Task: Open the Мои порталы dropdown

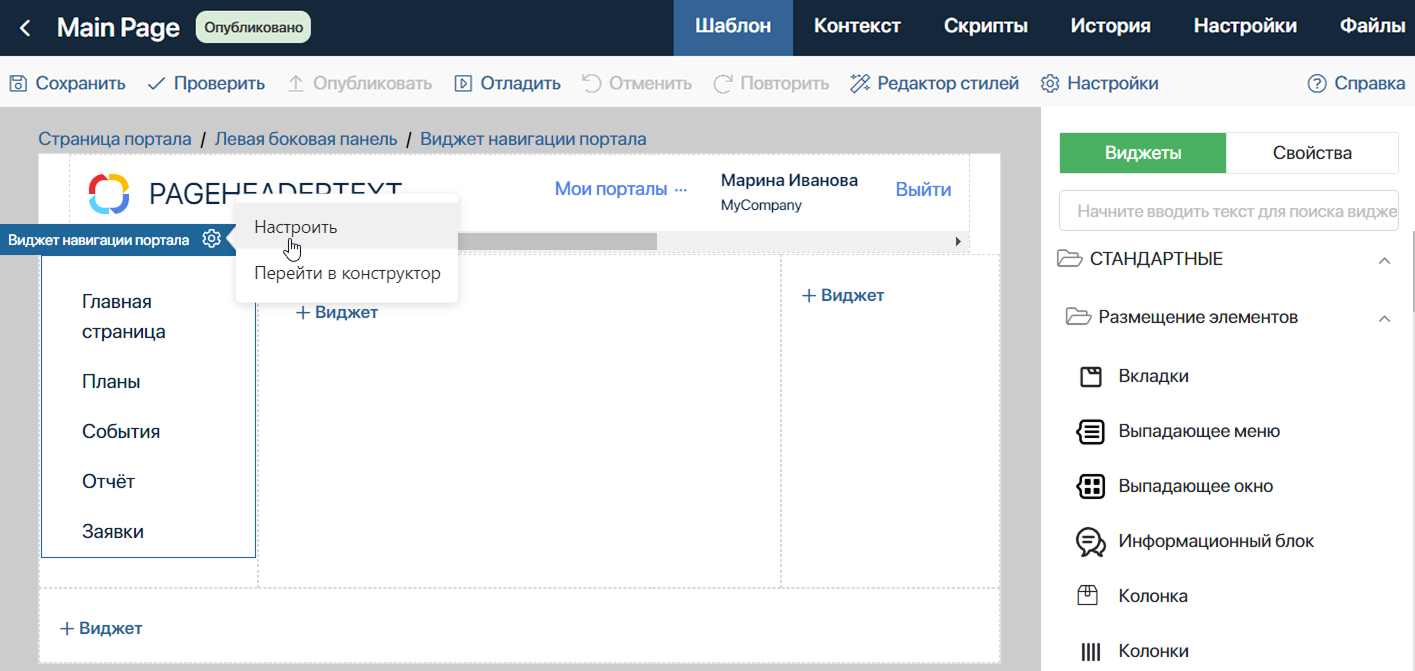Action: [621, 189]
